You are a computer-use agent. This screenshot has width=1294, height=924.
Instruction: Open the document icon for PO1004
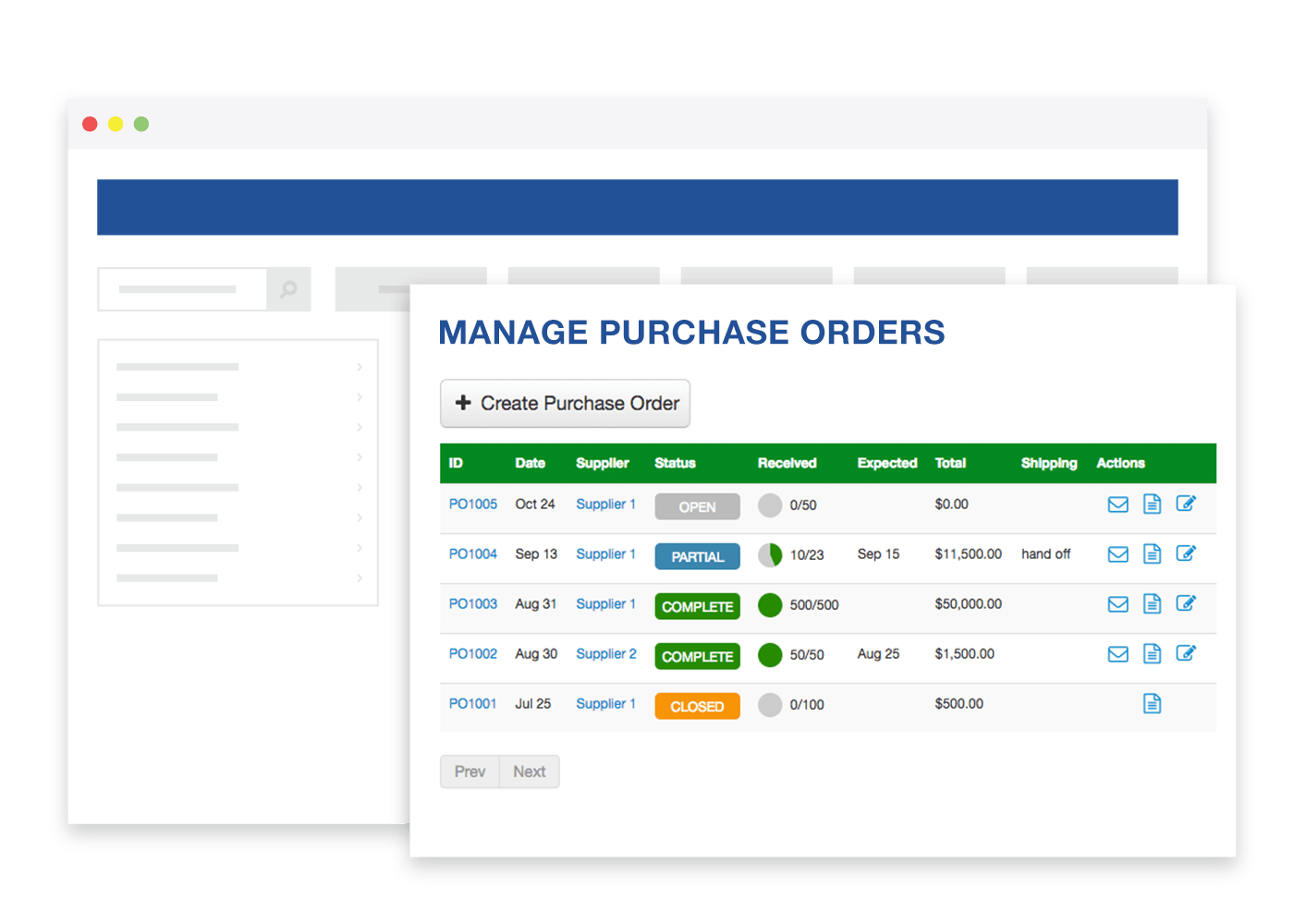(x=1152, y=553)
